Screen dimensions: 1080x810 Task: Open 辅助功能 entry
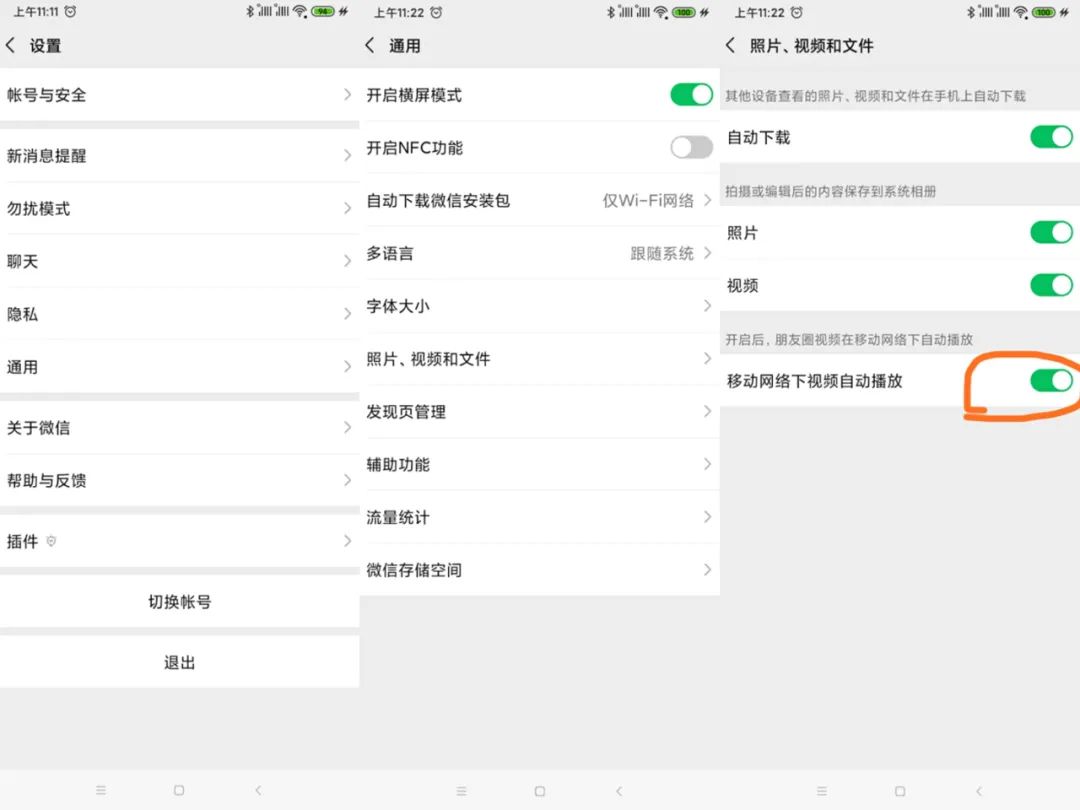pos(540,464)
